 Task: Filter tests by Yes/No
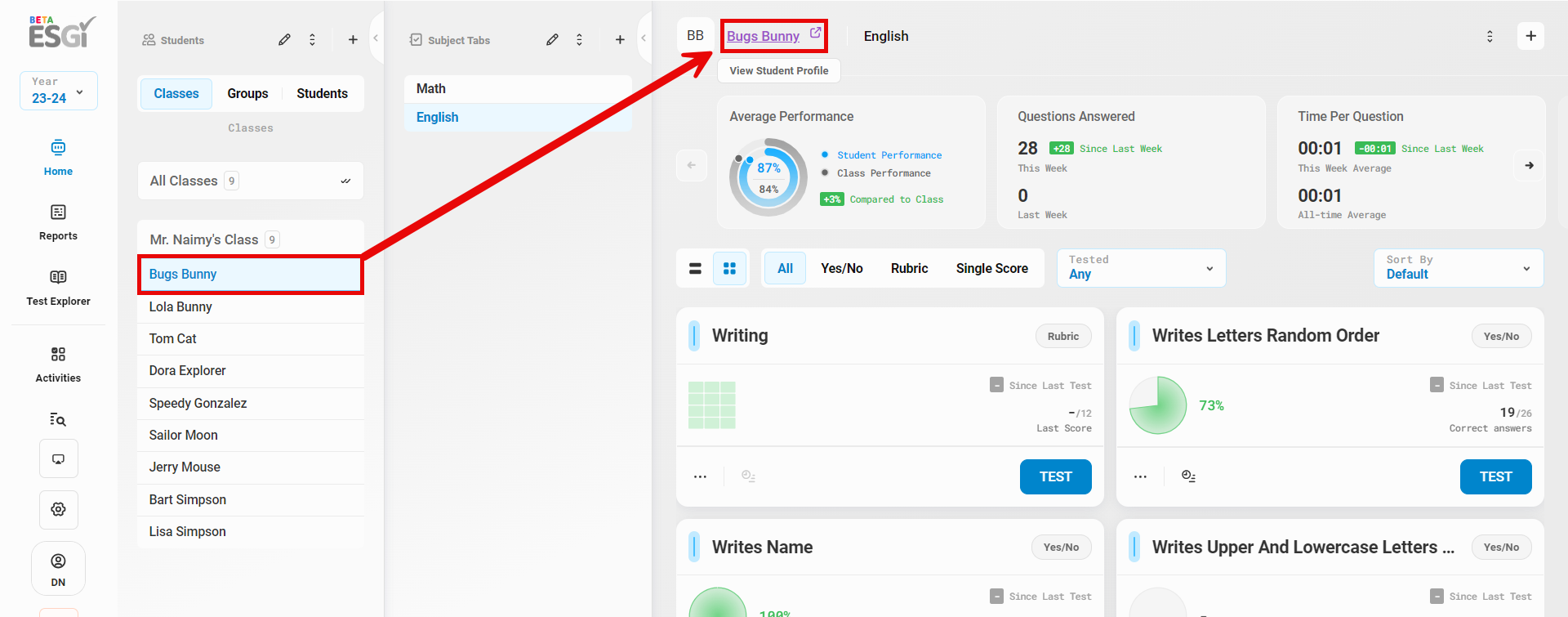(x=841, y=268)
